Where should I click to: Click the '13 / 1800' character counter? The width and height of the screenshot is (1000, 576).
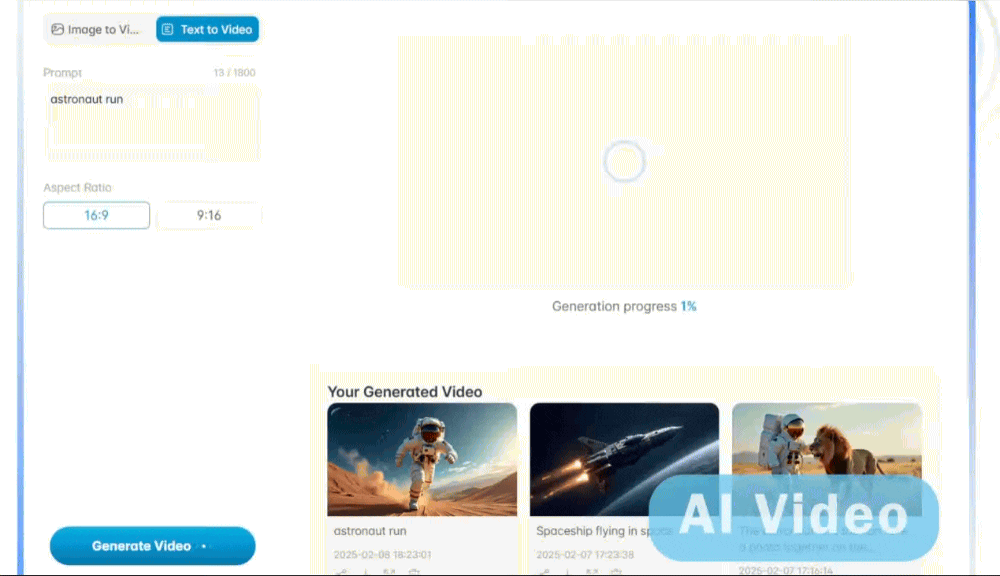coord(234,73)
